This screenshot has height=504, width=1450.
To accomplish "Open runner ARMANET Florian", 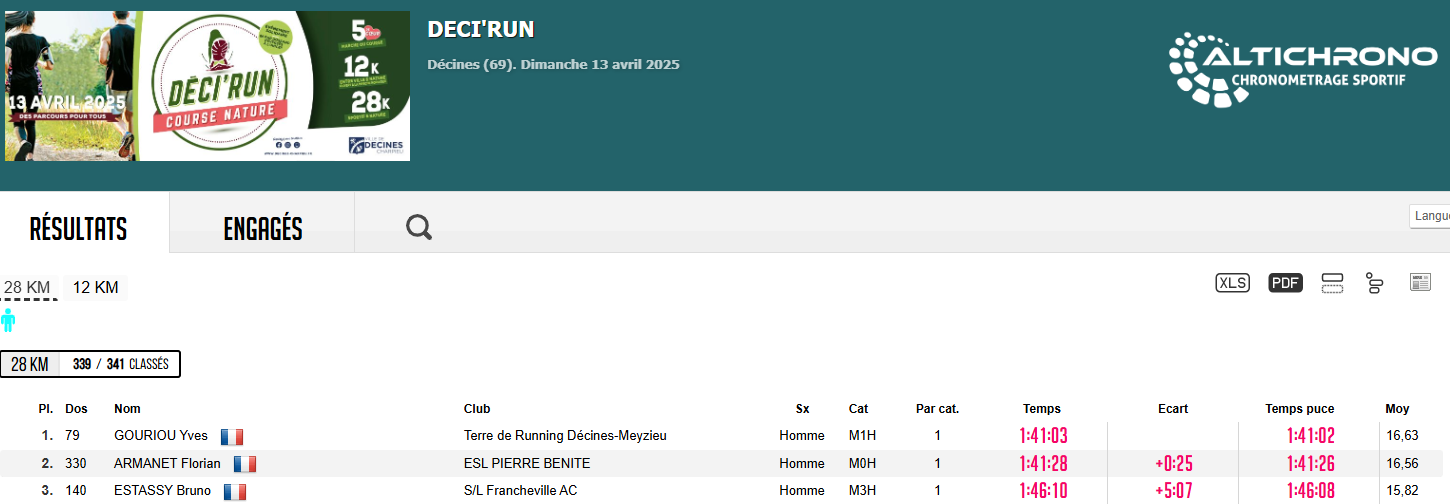I will 167,464.
